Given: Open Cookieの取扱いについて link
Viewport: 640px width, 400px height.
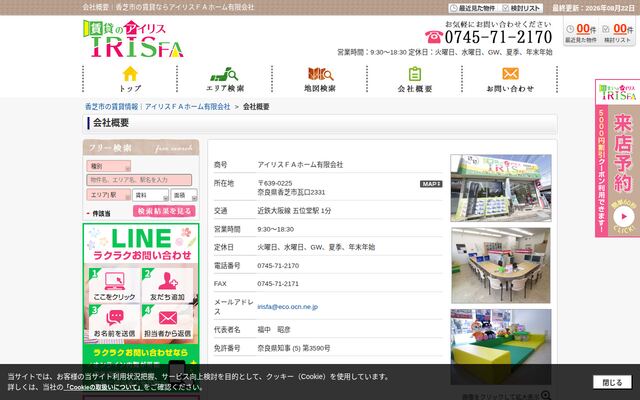Looking at the screenshot, I should coord(103,387).
